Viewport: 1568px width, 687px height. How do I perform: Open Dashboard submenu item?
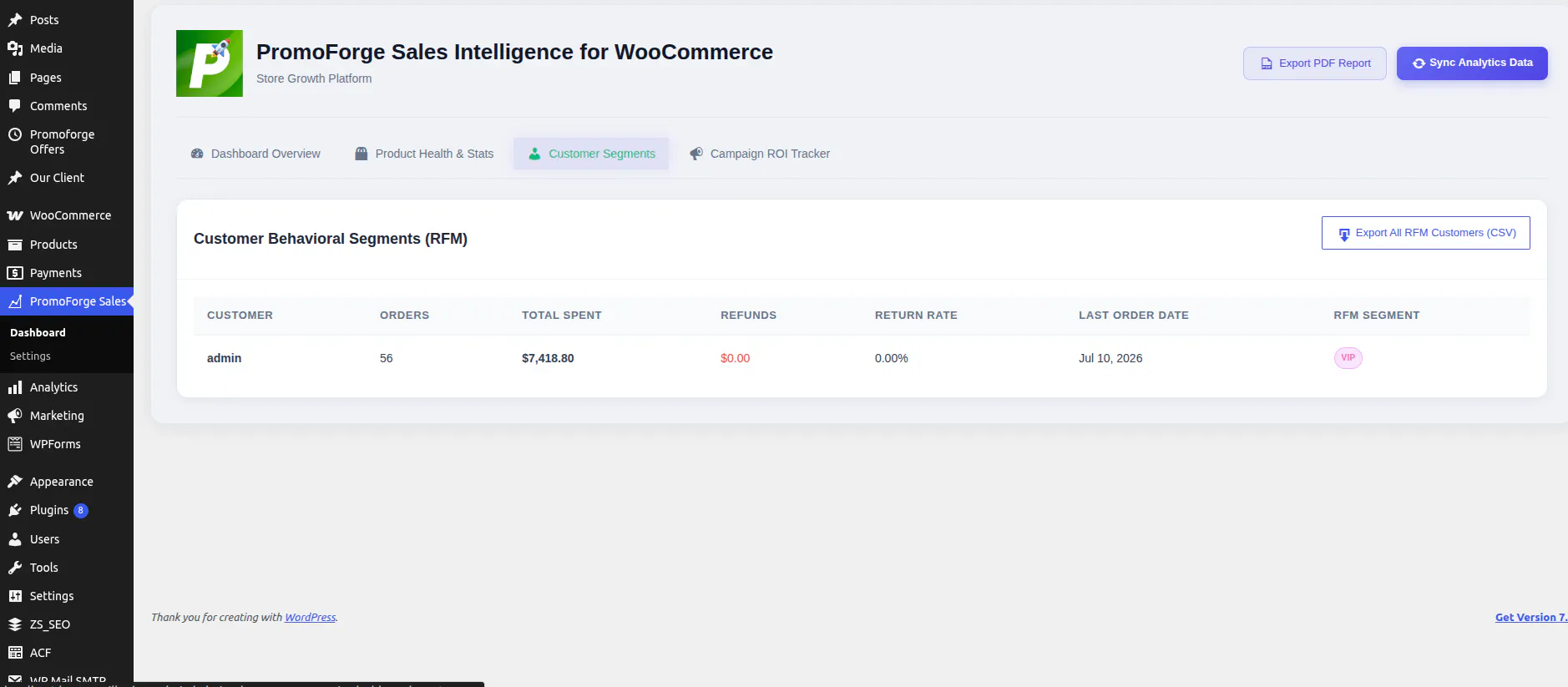[x=38, y=332]
